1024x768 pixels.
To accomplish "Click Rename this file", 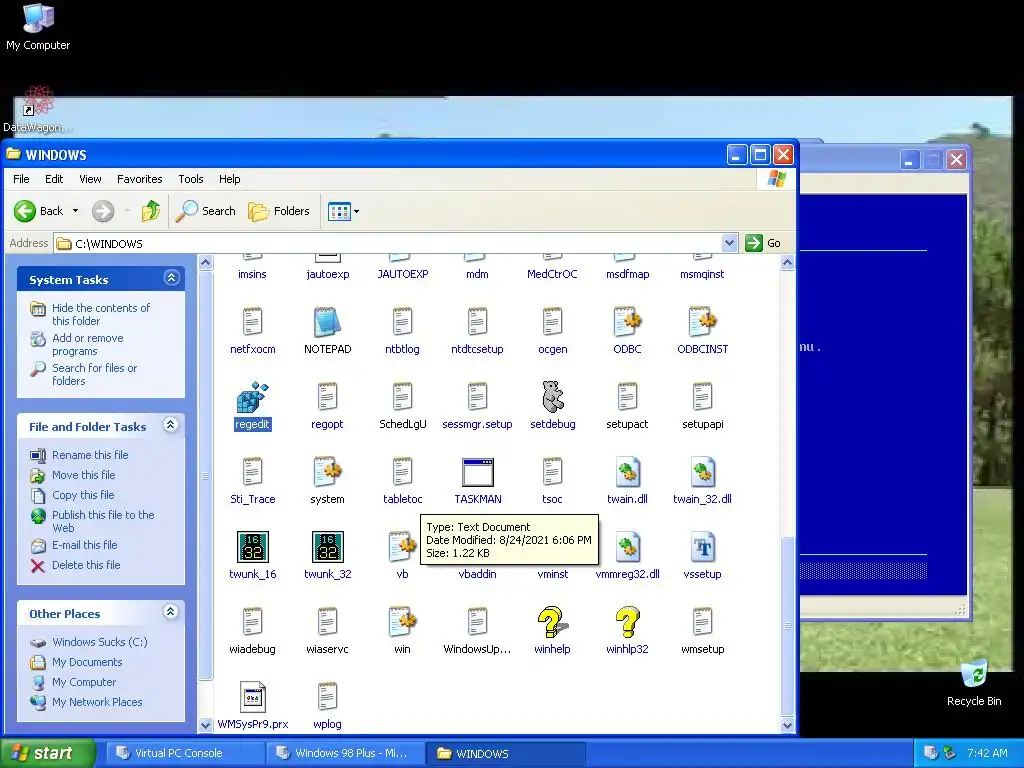I will (x=90, y=455).
